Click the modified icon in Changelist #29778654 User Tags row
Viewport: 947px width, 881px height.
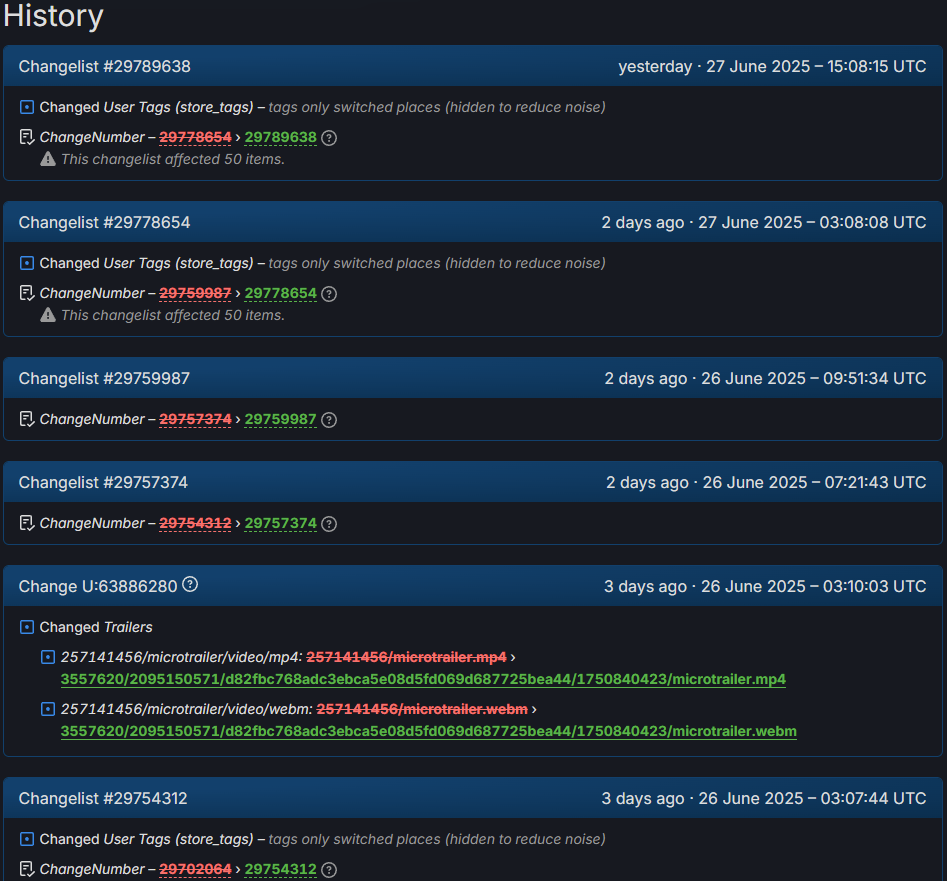point(27,263)
